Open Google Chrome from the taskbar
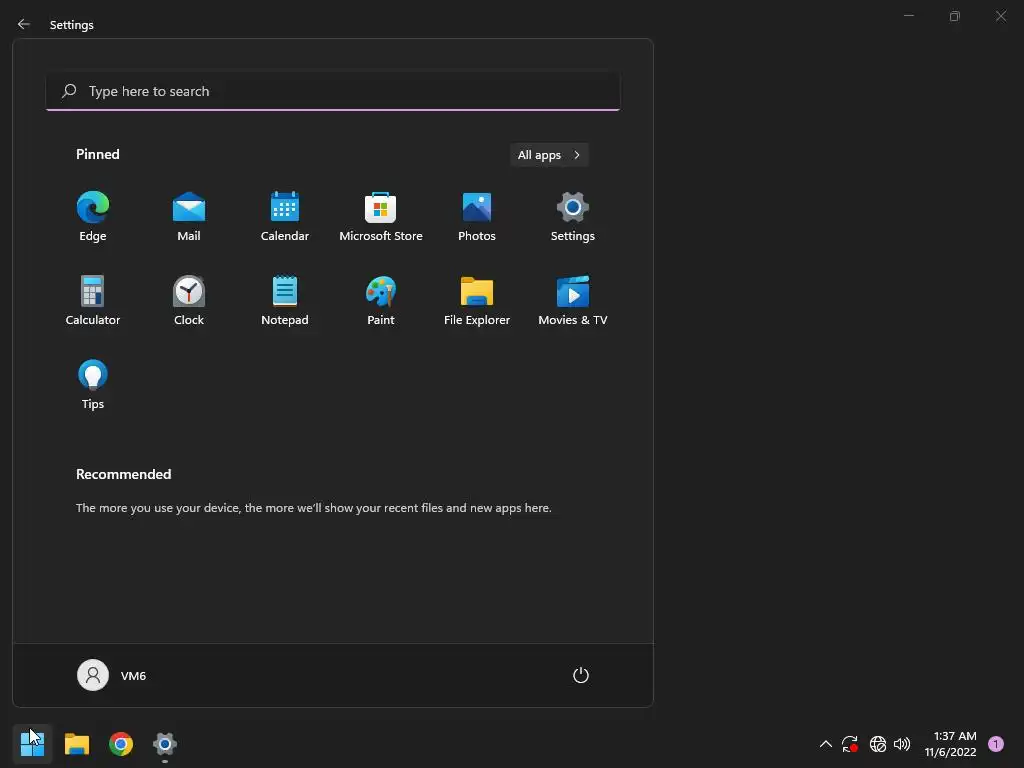1024x768 pixels. [121, 744]
